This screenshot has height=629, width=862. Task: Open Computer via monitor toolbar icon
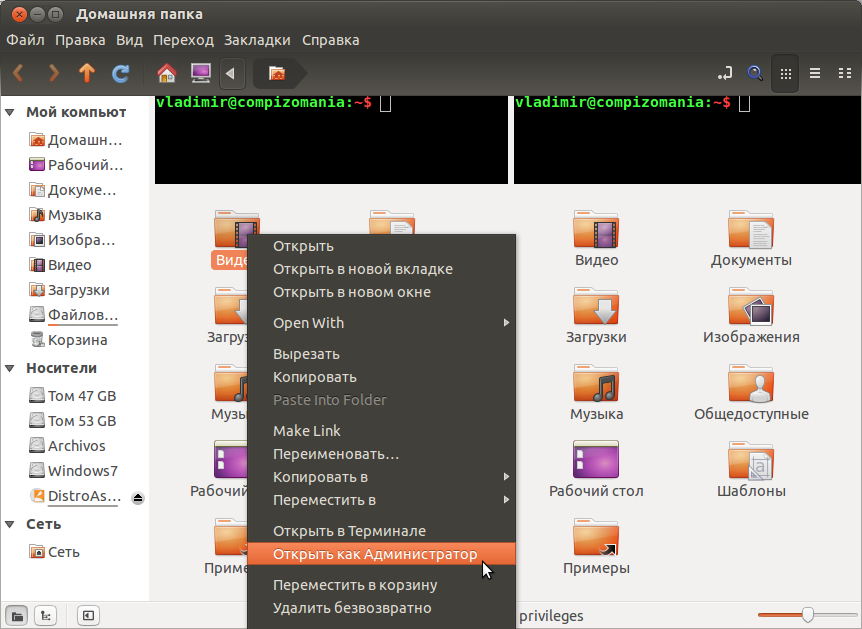[x=201, y=73]
